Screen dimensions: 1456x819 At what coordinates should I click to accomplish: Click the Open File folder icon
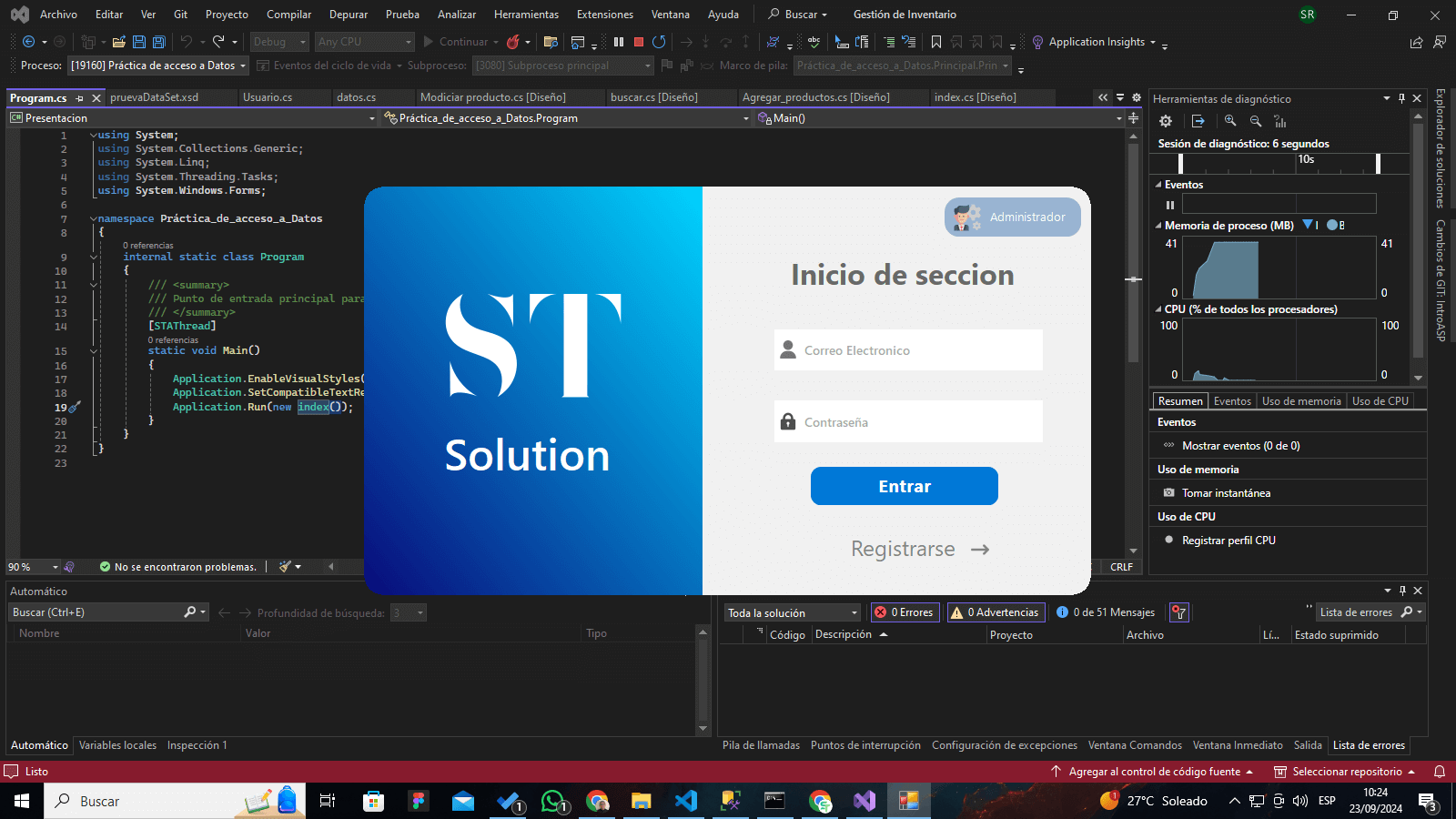point(119,42)
